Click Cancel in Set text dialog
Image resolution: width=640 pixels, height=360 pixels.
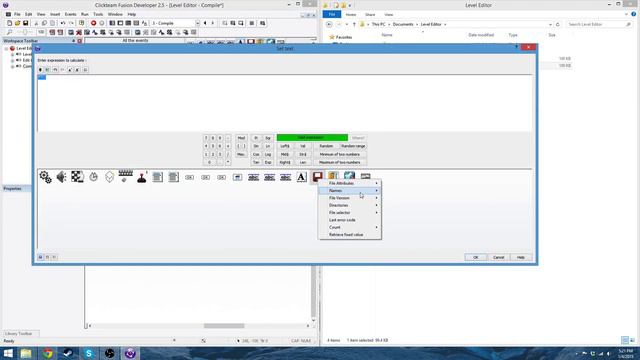pos(498,257)
